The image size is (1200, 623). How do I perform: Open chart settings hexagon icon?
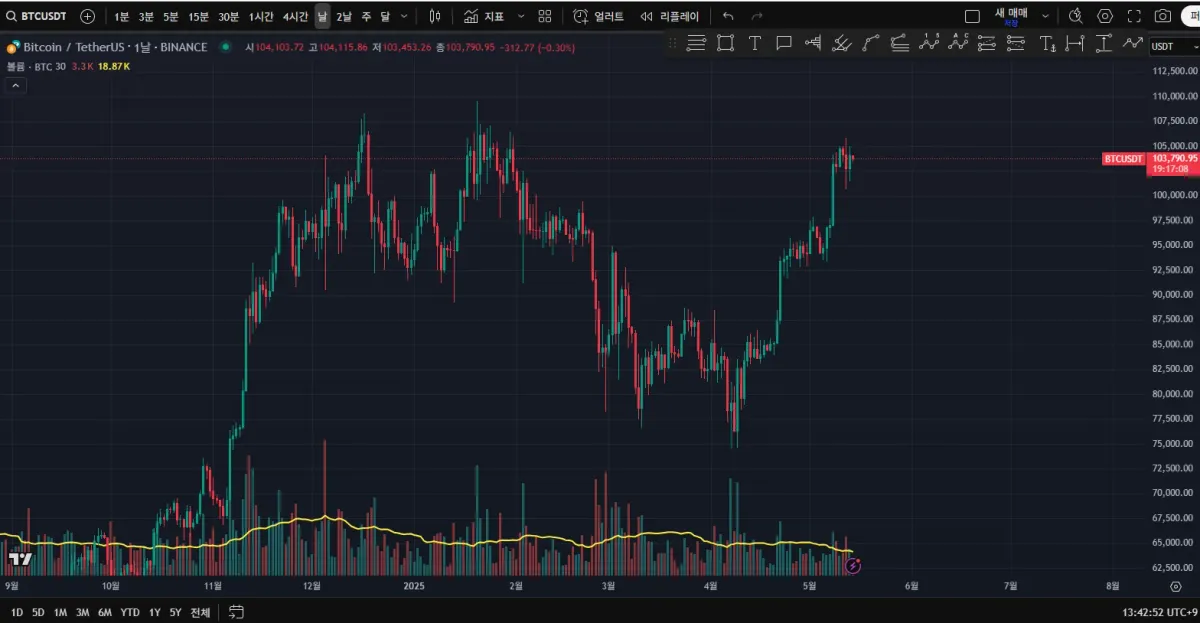1105,17
